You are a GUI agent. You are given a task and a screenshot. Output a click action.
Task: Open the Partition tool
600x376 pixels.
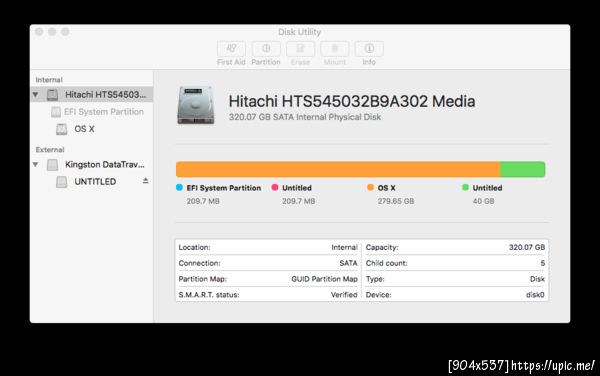[x=266, y=49]
